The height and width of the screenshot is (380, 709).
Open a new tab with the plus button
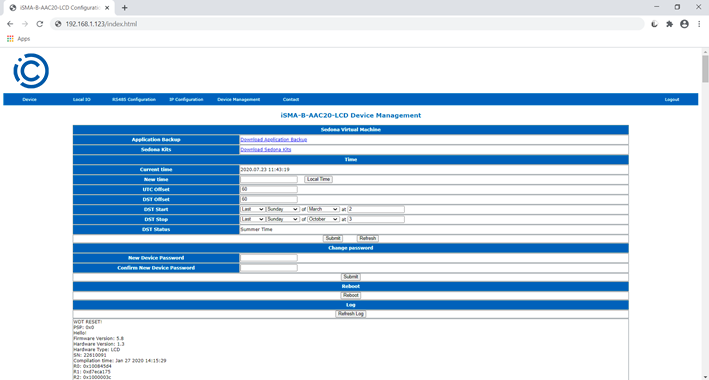pyautogui.click(x=124, y=8)
